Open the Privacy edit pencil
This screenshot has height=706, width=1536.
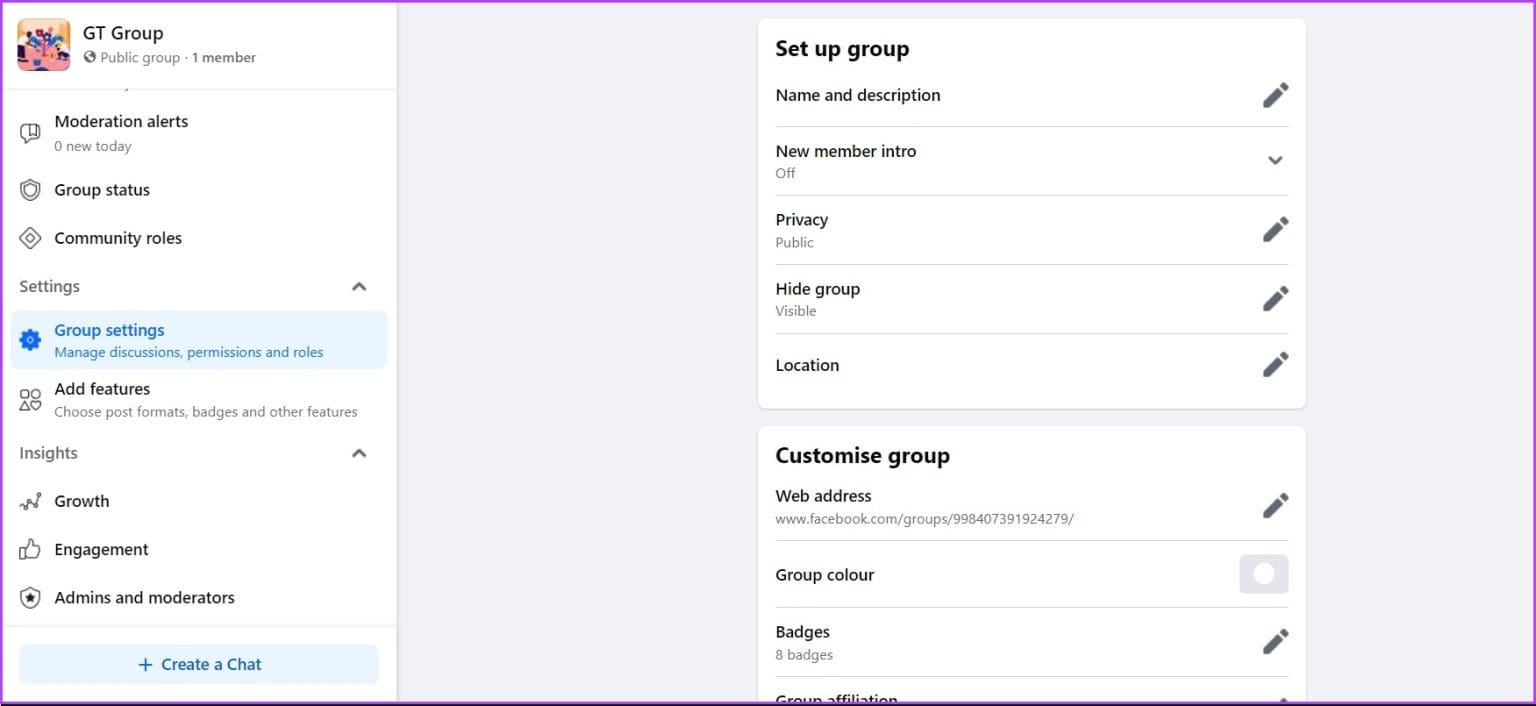pyautogui.click(x=1276, y=229)
